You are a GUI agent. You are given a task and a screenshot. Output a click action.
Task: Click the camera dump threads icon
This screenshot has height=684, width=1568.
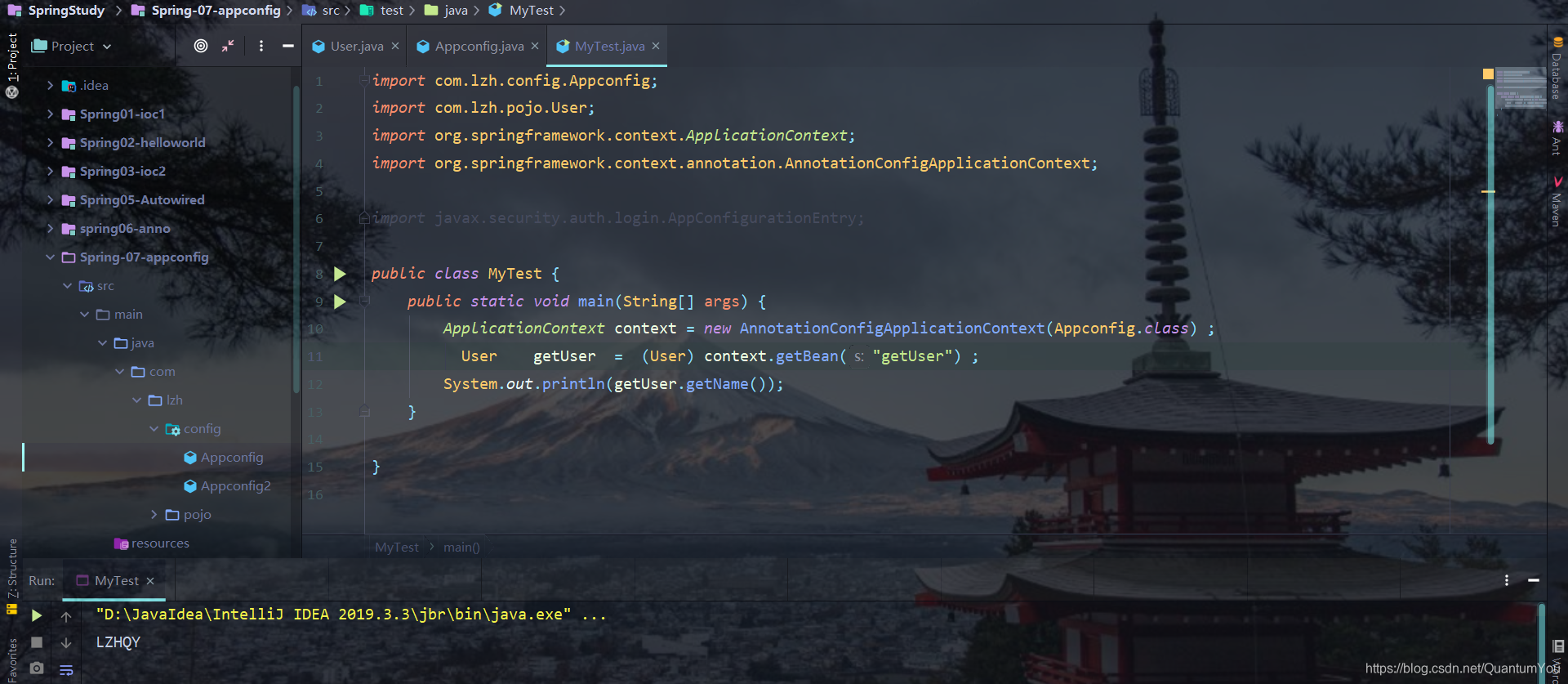point(37,668)
